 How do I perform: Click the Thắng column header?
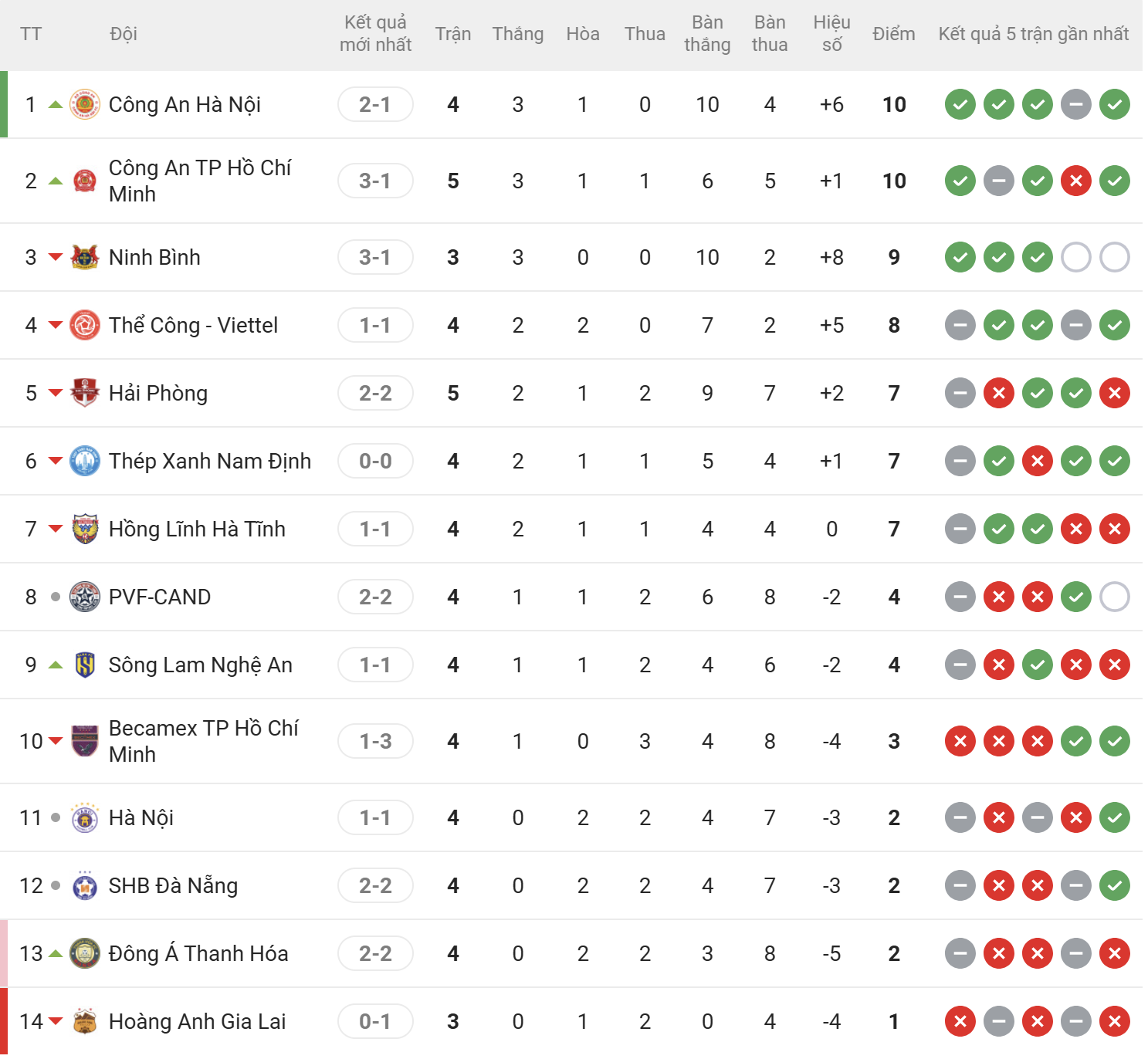point(518,34)
